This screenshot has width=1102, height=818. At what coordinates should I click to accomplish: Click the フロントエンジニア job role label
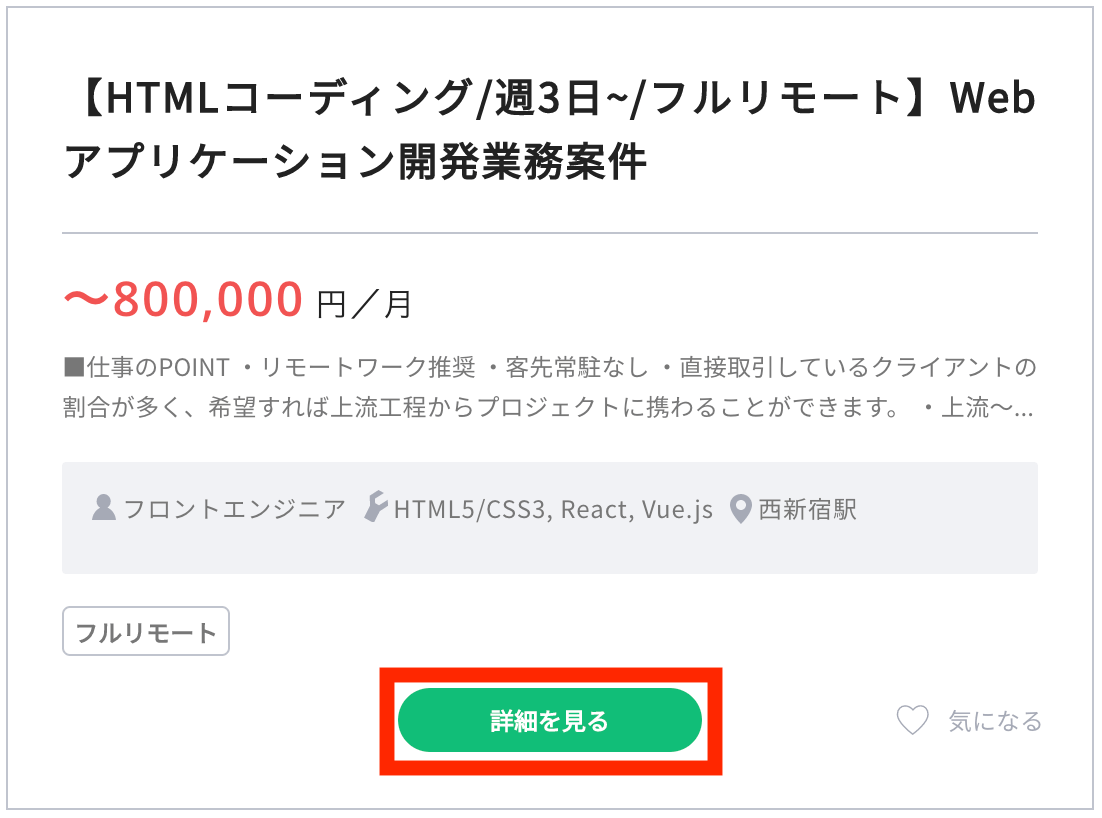pyautogui.click(x=234, y=510)
